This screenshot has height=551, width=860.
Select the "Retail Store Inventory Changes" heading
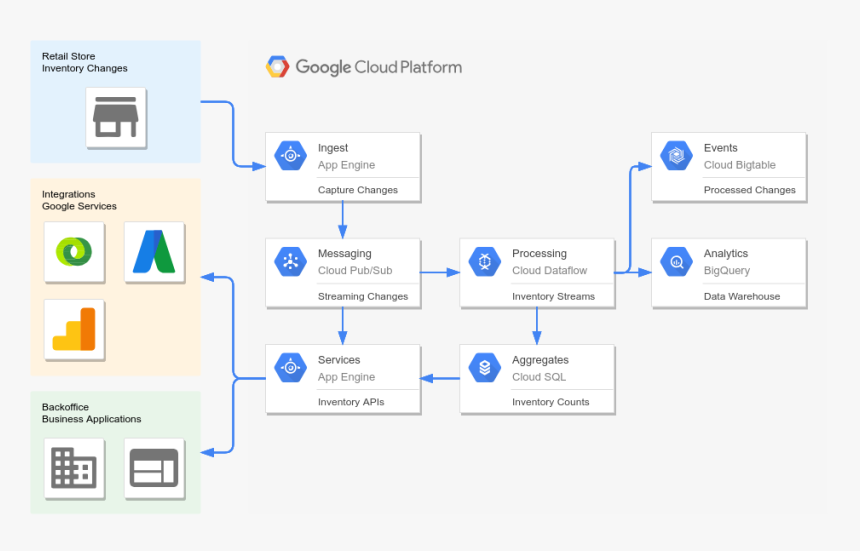(84, 62)
